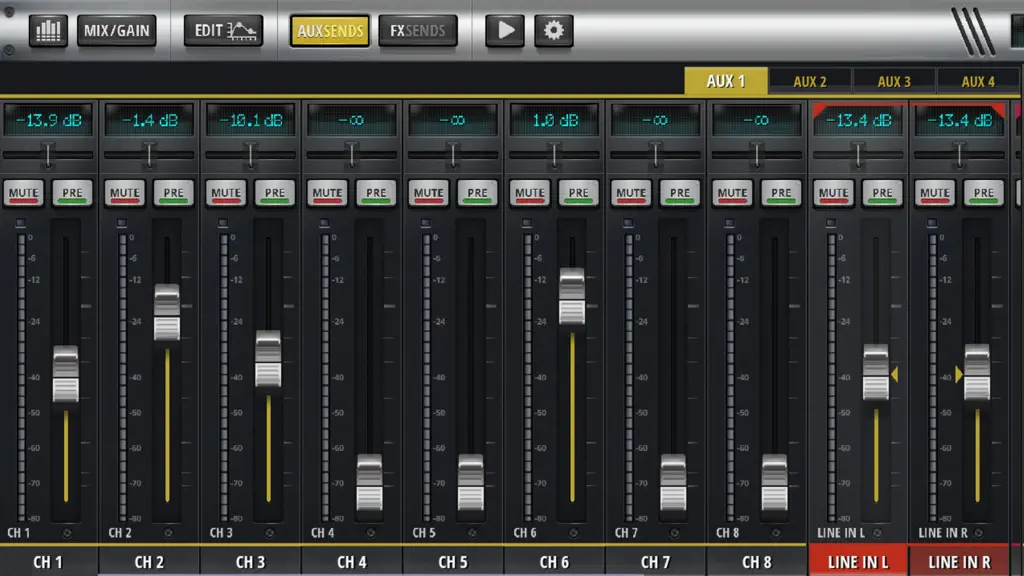Mute the LINE IN R channel
This screenshot has height=576, width=1024.
[x=935, y=193]
